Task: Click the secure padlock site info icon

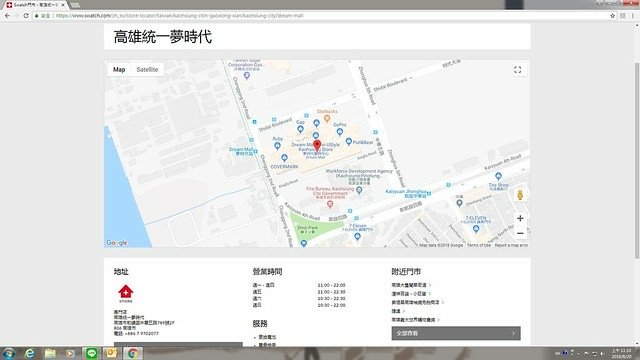Action: (37, 16)
